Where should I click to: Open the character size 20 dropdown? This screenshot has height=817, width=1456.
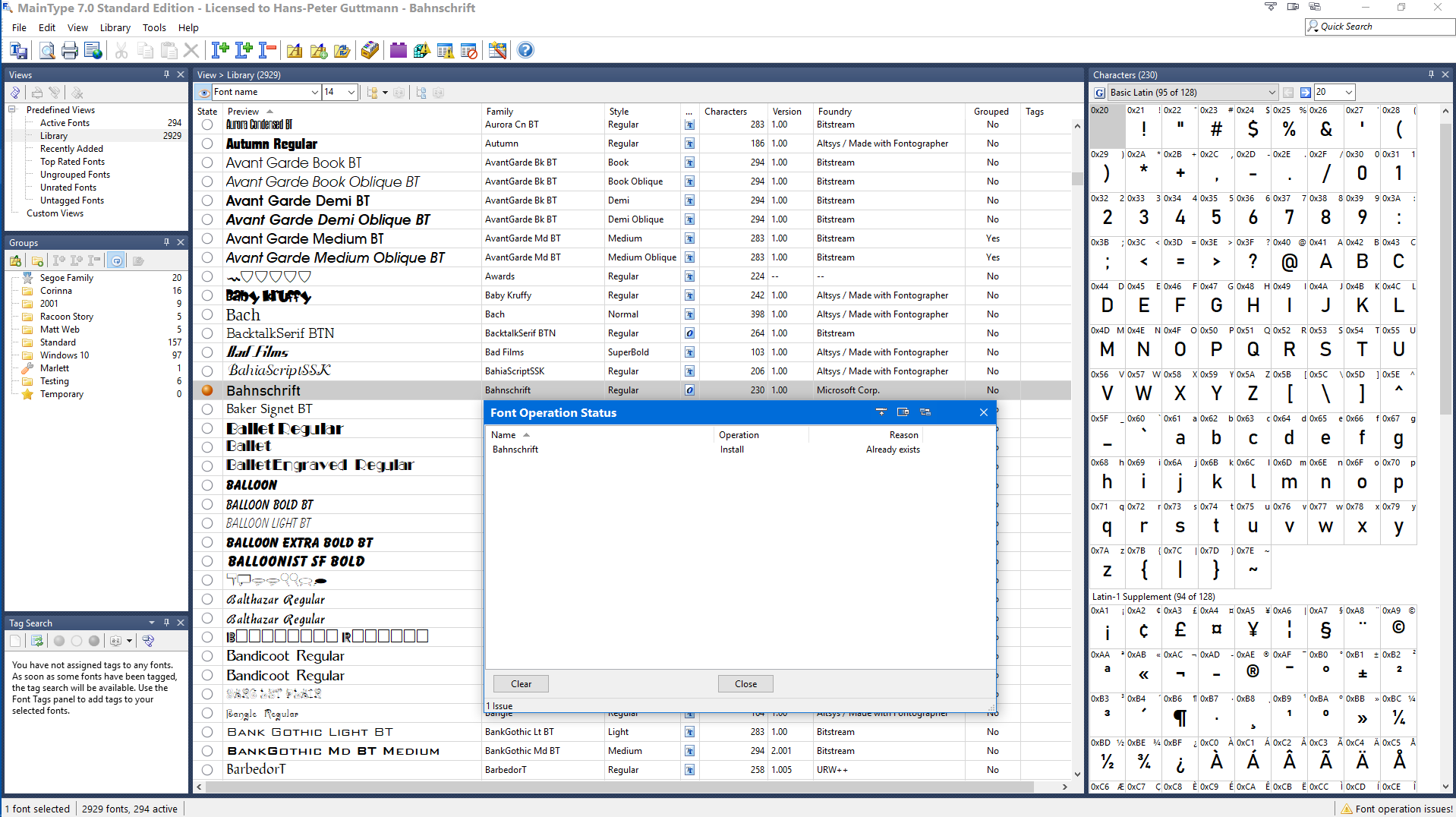point(1348,93)
